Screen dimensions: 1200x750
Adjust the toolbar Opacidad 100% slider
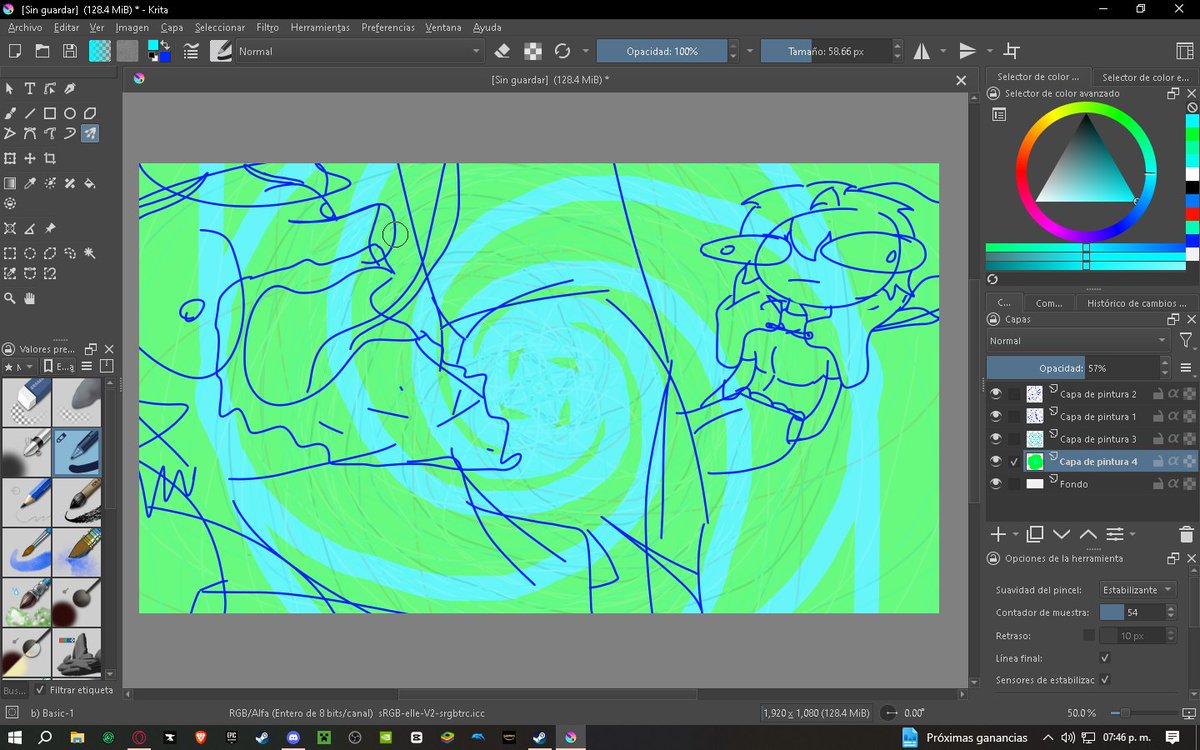[662, 51]
